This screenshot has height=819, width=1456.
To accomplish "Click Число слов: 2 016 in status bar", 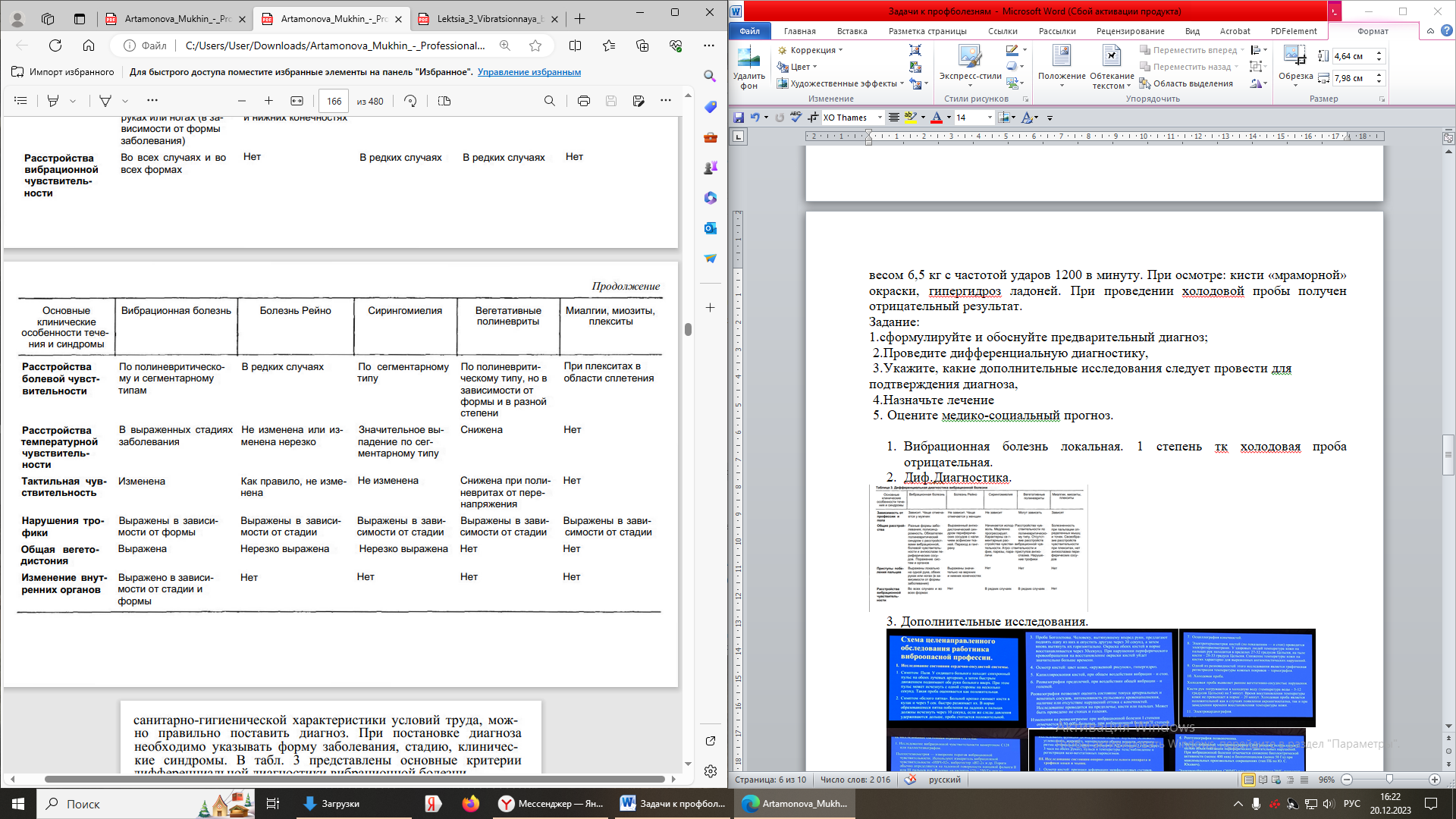I will pyautogui.click(x=855, y=780).
